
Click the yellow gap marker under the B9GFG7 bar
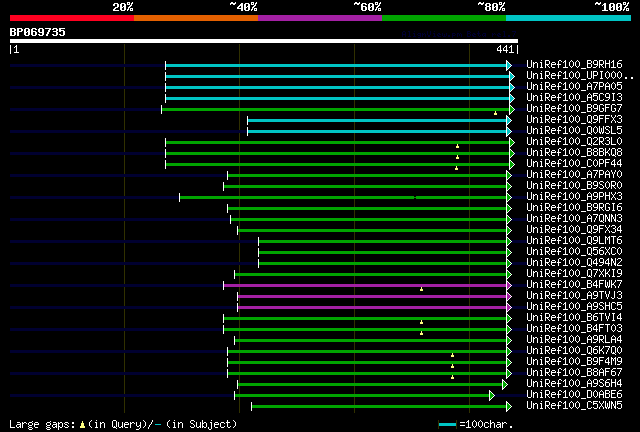tap(495, 113)
